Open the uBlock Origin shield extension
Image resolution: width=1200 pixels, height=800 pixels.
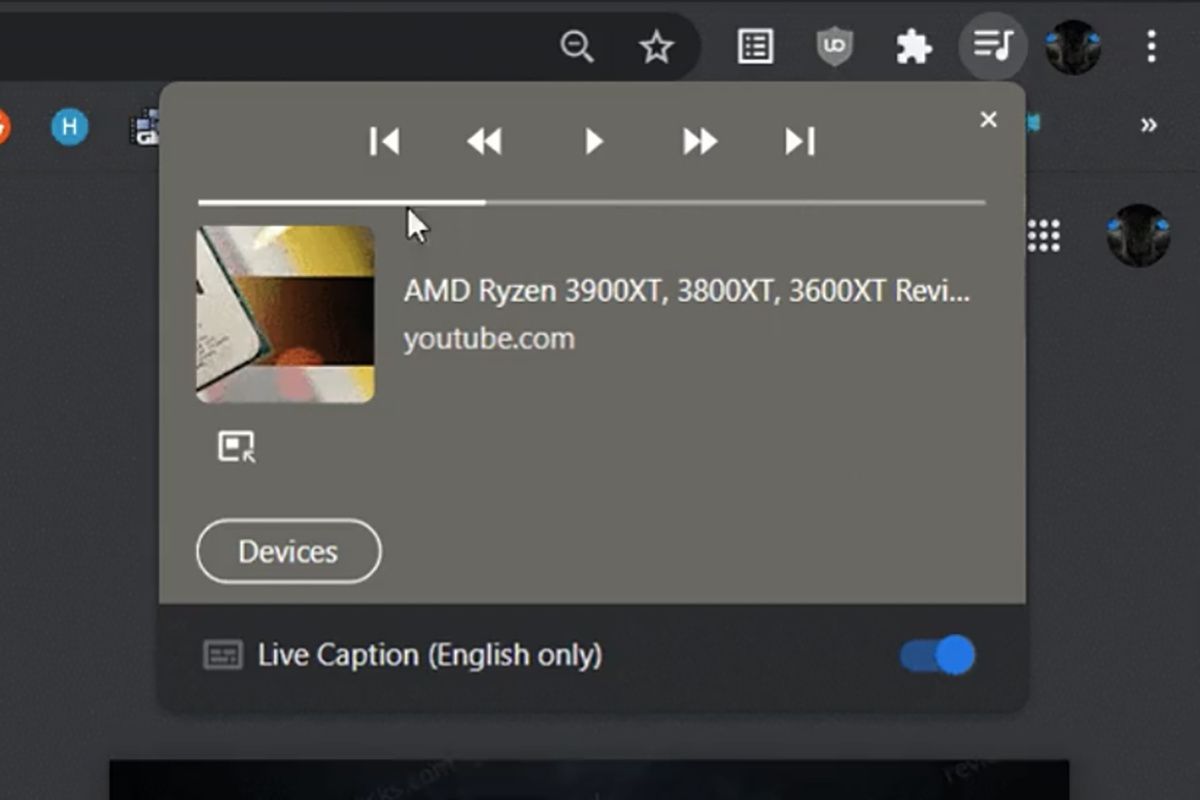(834, 46)
